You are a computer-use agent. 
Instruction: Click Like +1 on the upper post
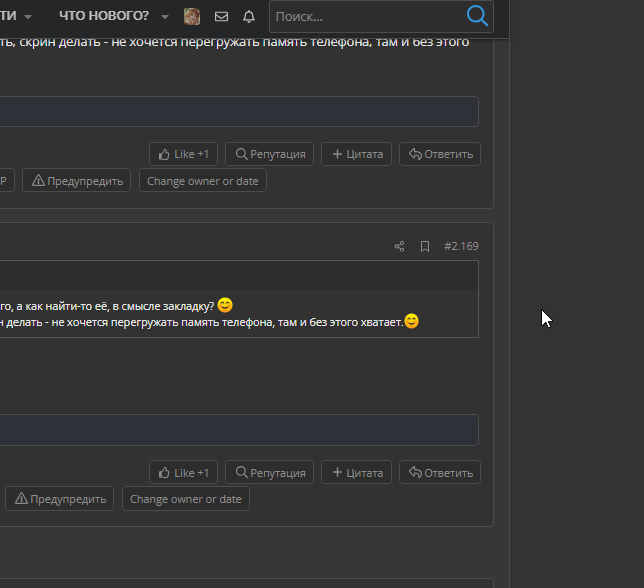pyautogui.click(x=184, y=154)
